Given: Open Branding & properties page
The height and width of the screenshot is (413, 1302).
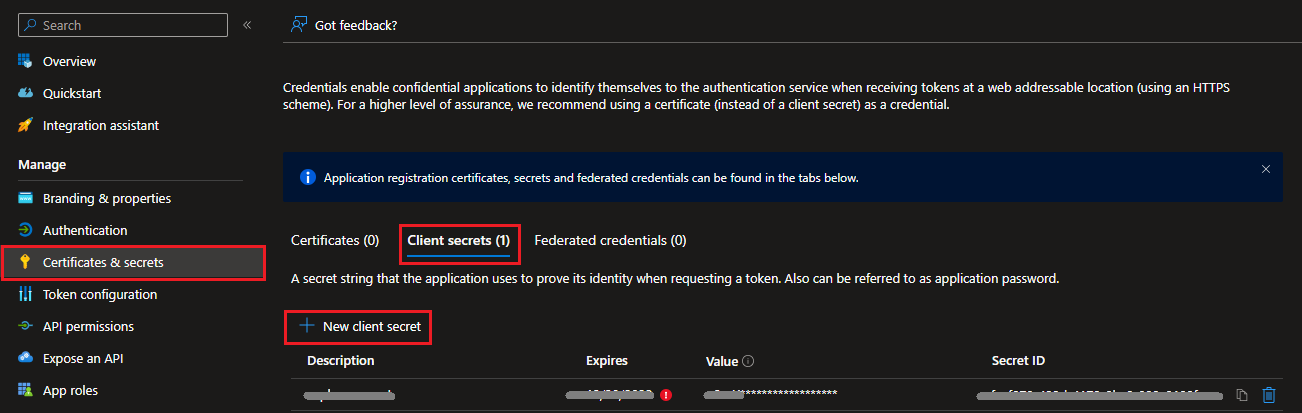Looking at the screenshot, I should [106, 198].
